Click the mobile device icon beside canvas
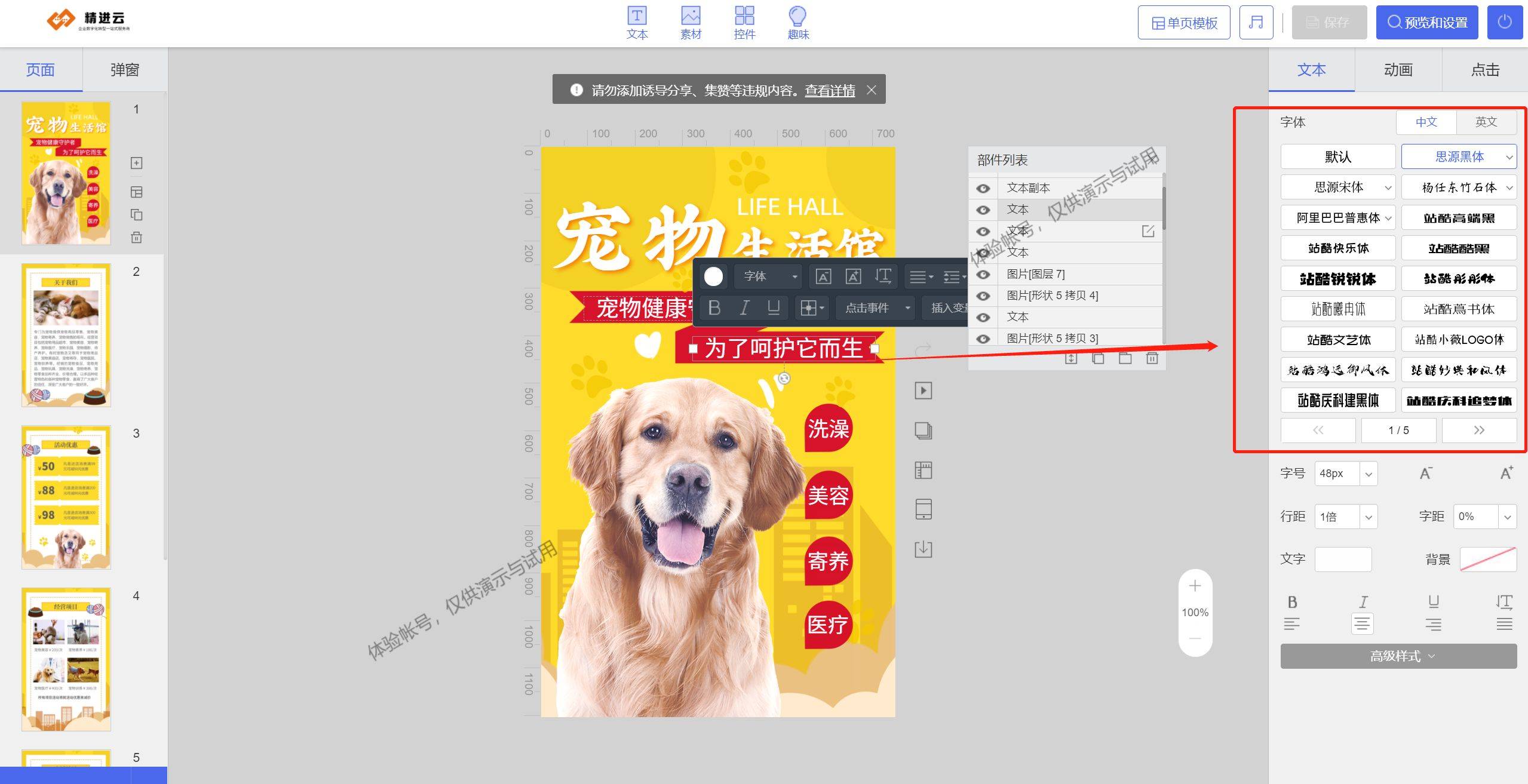 [x=923, y=509]
